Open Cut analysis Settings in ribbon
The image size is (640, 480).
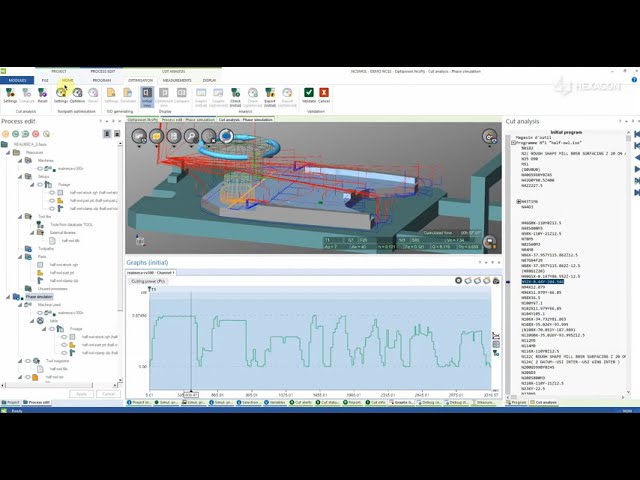pyautogui.click(x=10, y=95)
